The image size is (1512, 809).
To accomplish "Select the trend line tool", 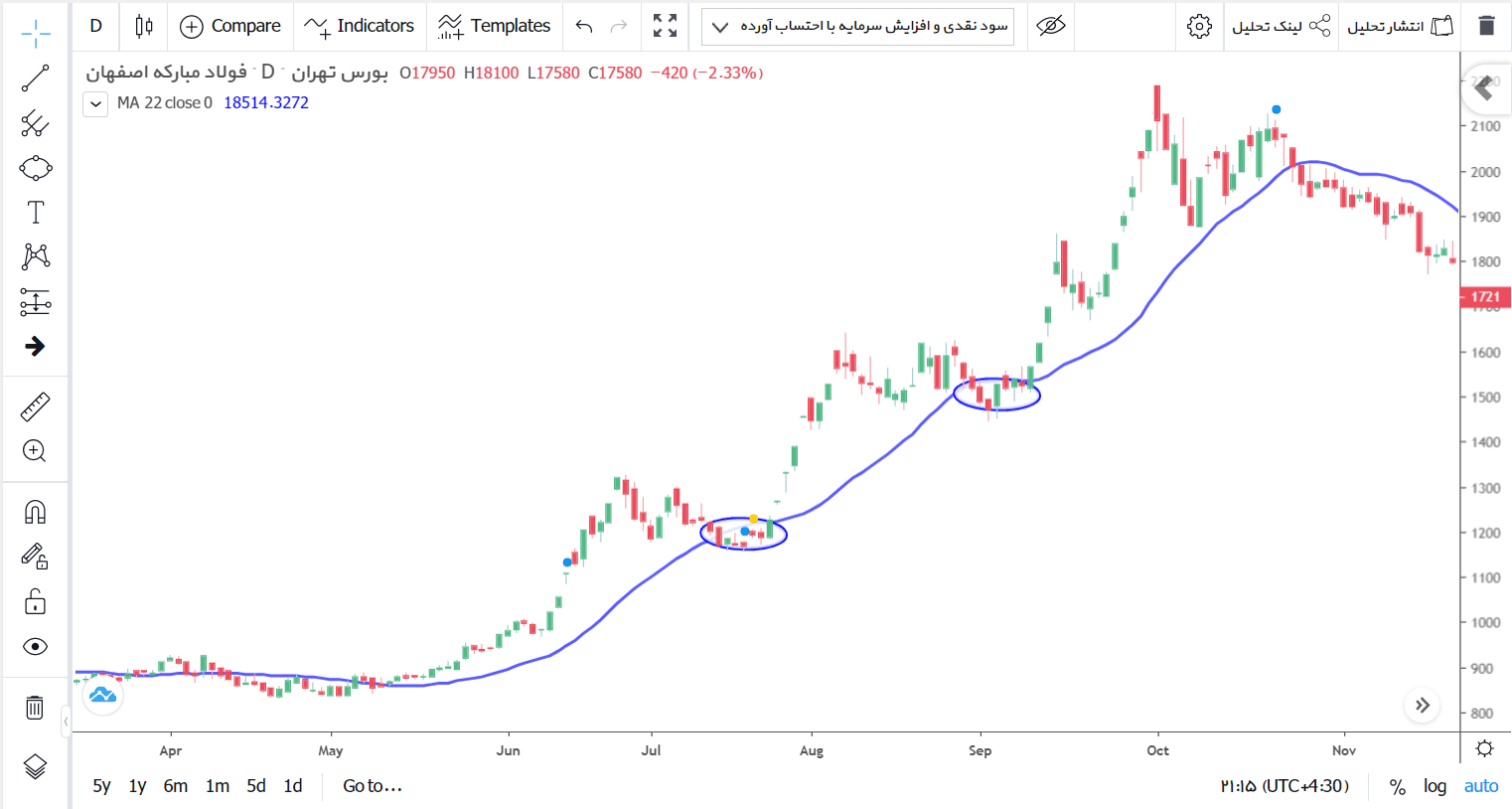I will (x=35, y=79).
